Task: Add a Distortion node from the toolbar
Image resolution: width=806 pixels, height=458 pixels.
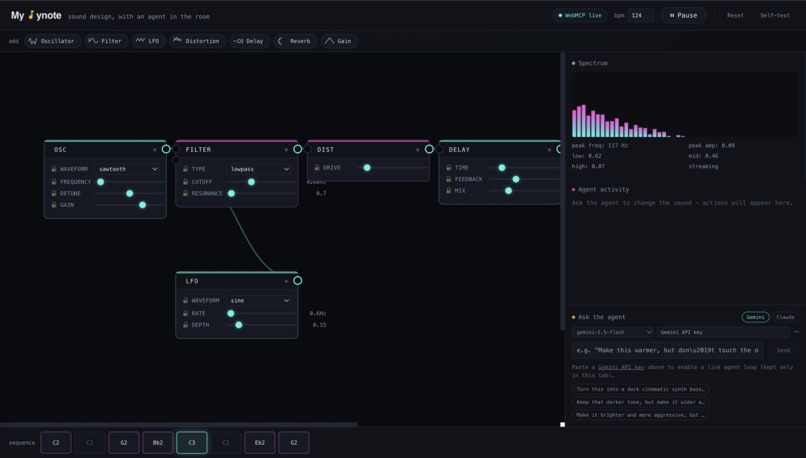Action: 197,41
